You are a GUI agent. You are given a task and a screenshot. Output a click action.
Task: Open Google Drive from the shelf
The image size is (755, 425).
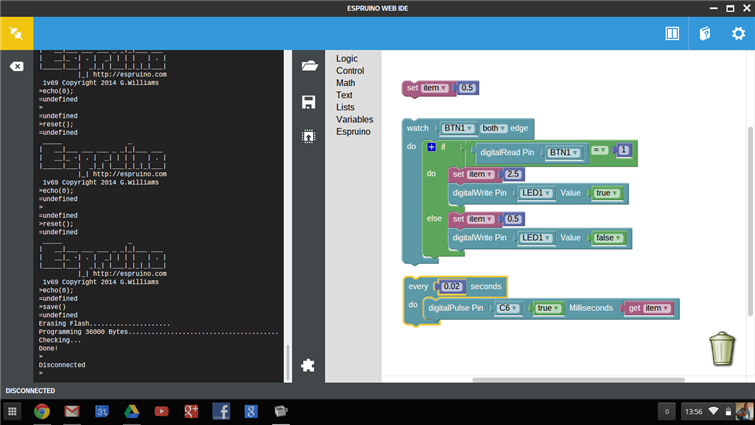click(131, 412)
